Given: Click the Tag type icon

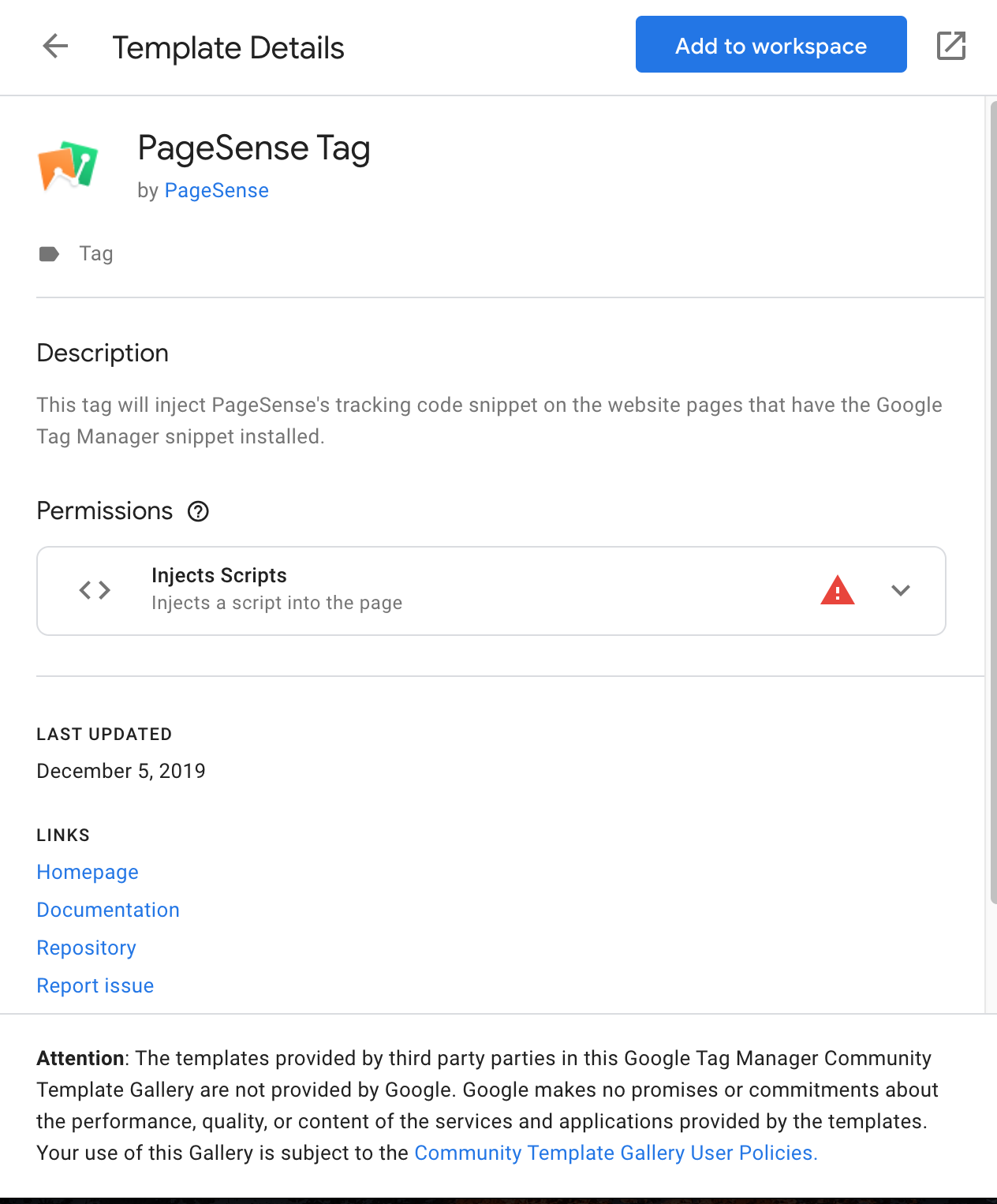Looking at the screenshot, I should coord(49,253).
